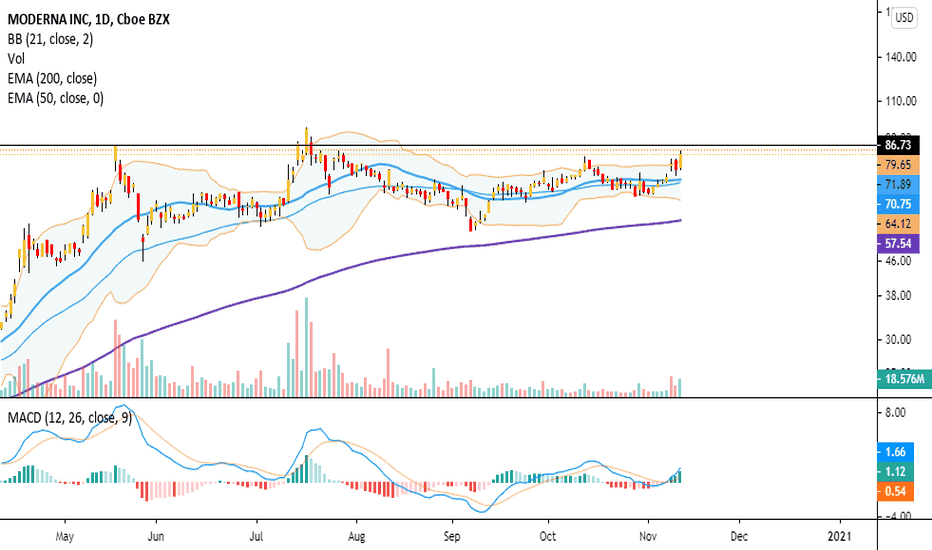
Task: Click the 1.12 MACD histogram value label
Action: (x=895, y=472)
